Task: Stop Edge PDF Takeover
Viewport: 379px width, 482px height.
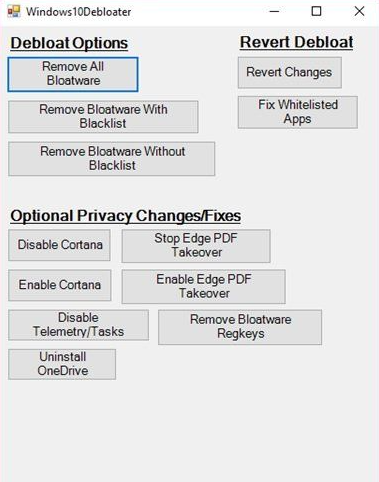Action: 196,246
